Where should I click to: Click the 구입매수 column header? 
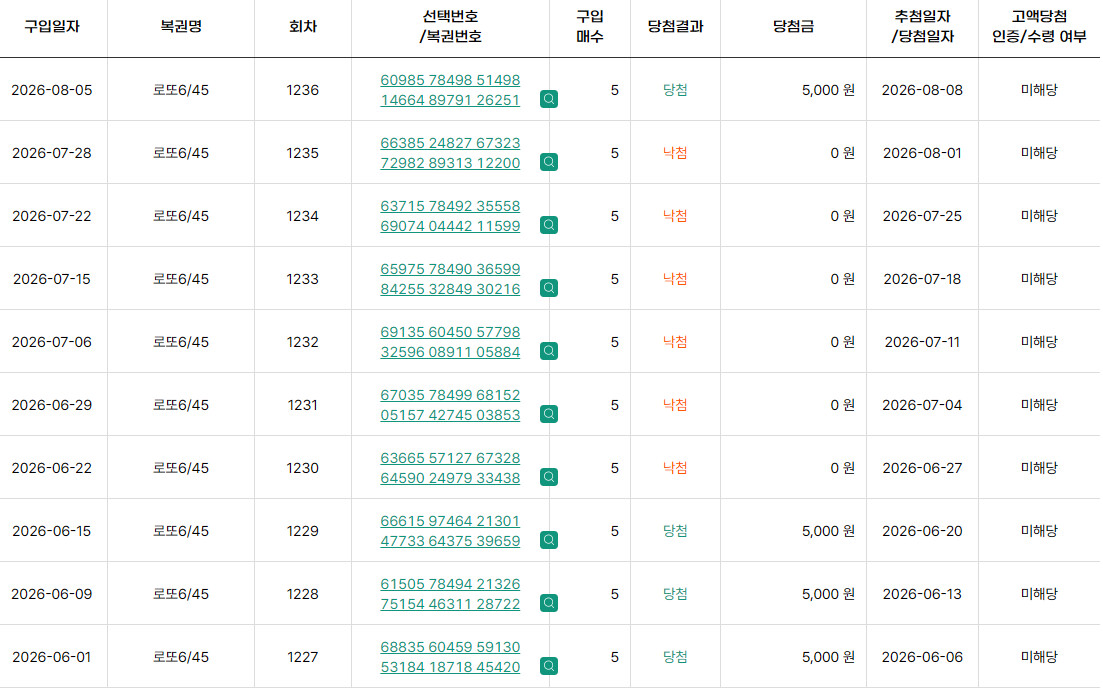(589, 27)
